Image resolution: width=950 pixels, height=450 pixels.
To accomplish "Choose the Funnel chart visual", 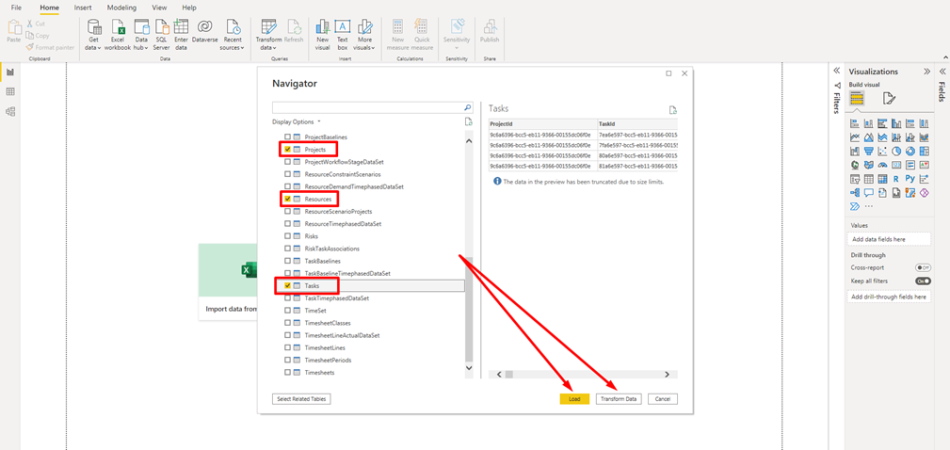I will (x=868, y=151).
